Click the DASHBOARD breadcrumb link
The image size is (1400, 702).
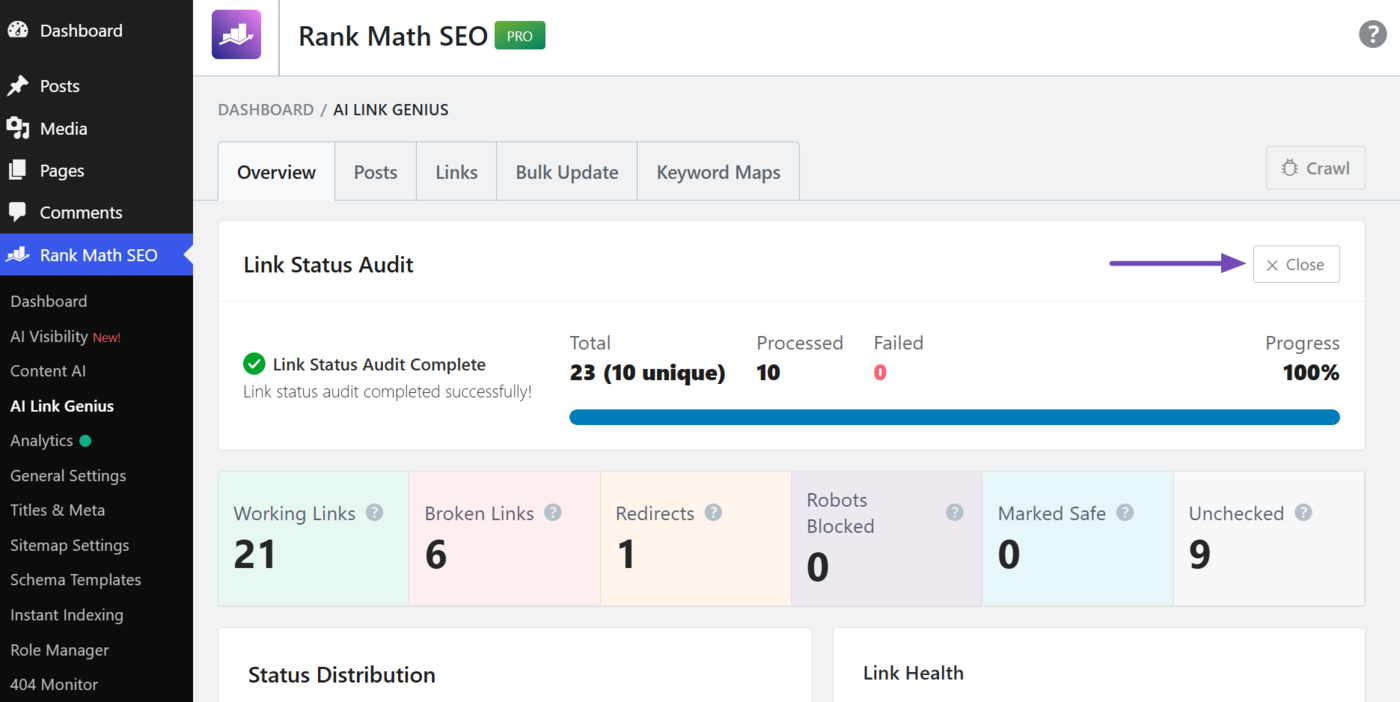tap(266, 110)
